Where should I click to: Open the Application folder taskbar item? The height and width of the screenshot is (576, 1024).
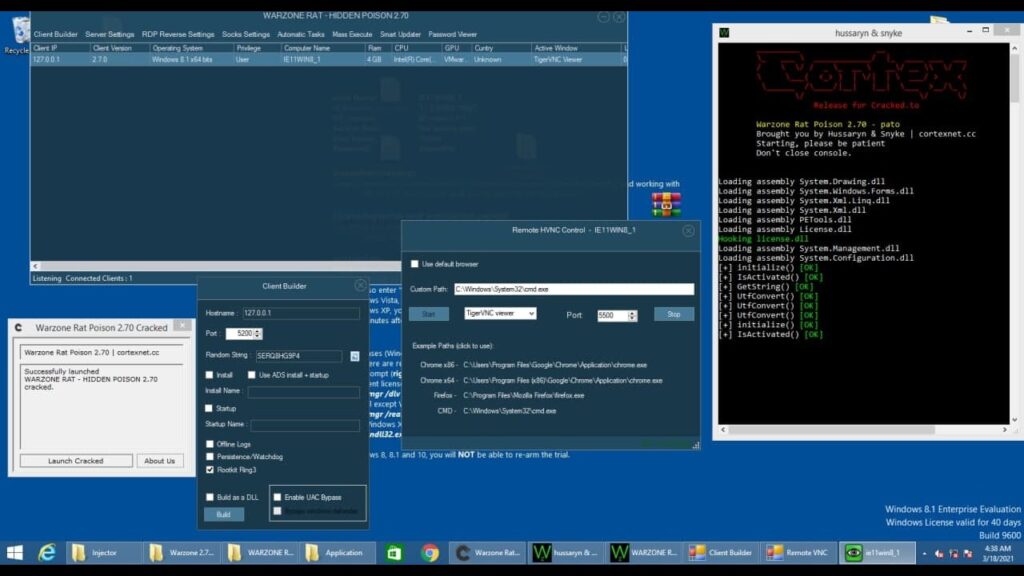click(x=338, y=552)
